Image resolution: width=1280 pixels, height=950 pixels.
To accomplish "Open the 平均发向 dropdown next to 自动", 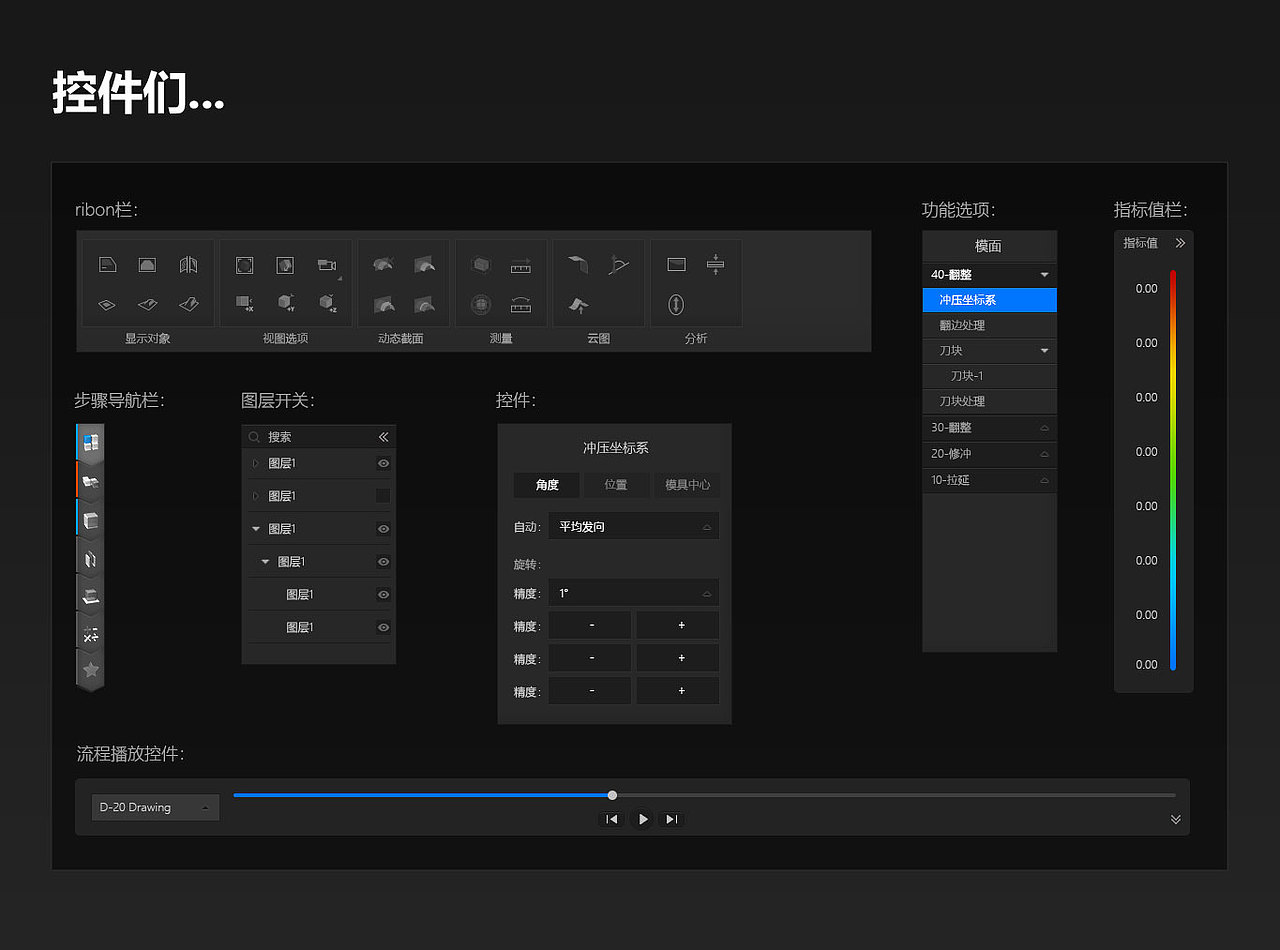I will pyautogui.click(x=633, y=526).
